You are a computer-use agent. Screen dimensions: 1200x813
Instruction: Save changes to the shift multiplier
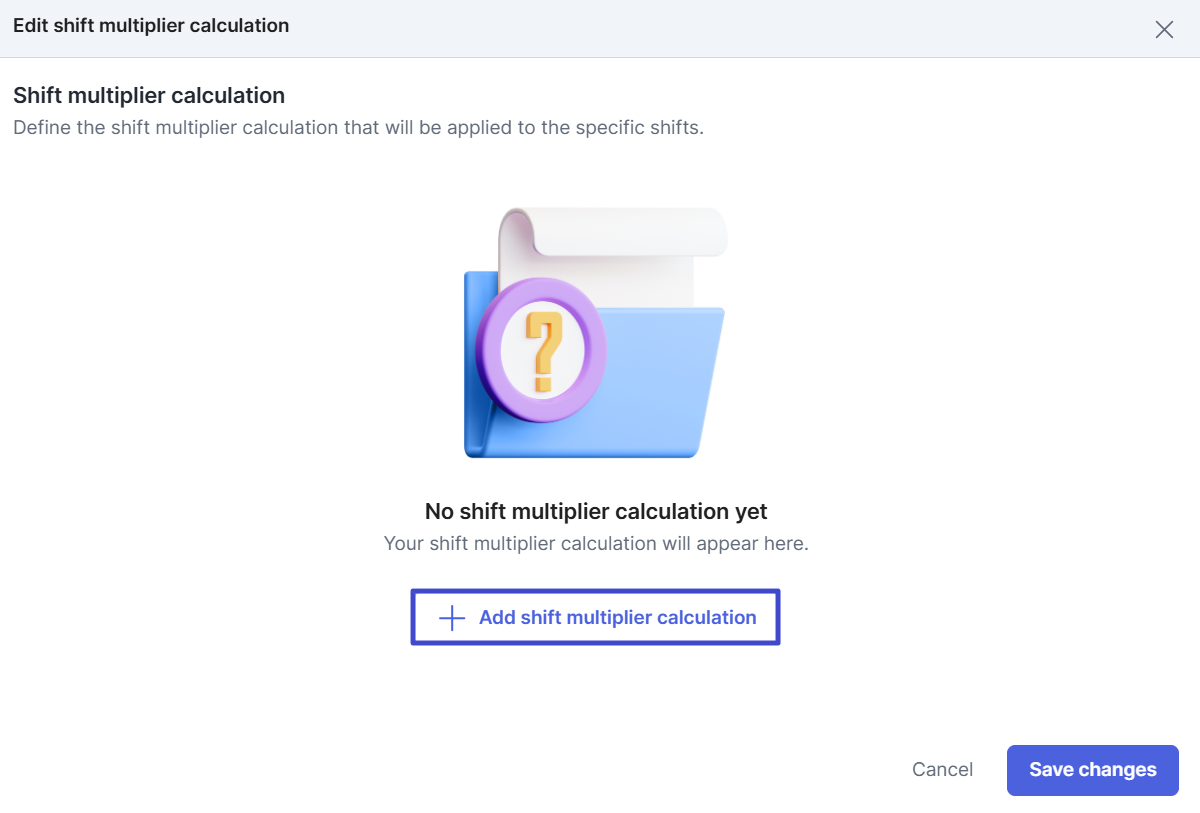pos(1092,770)
